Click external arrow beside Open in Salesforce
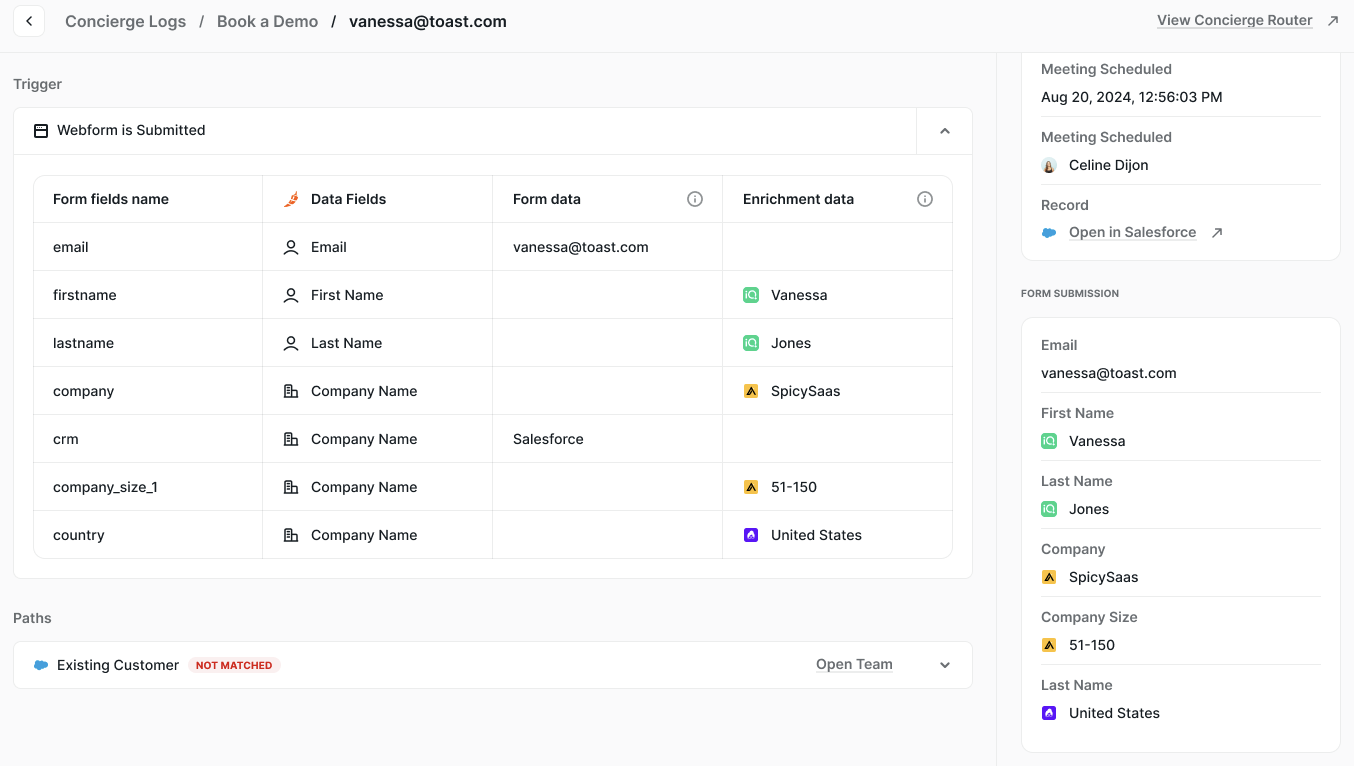Viewport: 1354px width, 766px height. pyautogui.click(x=1217, y=233)
